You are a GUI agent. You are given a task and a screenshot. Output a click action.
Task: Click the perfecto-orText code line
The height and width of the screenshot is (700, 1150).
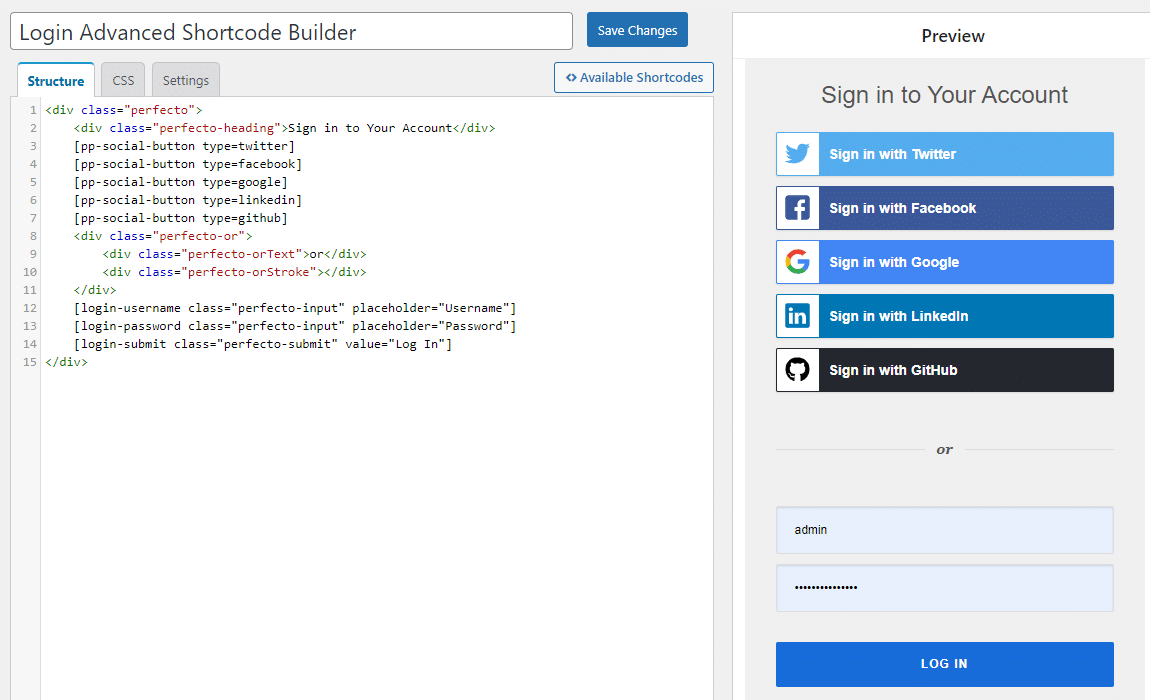click(234, 254)
